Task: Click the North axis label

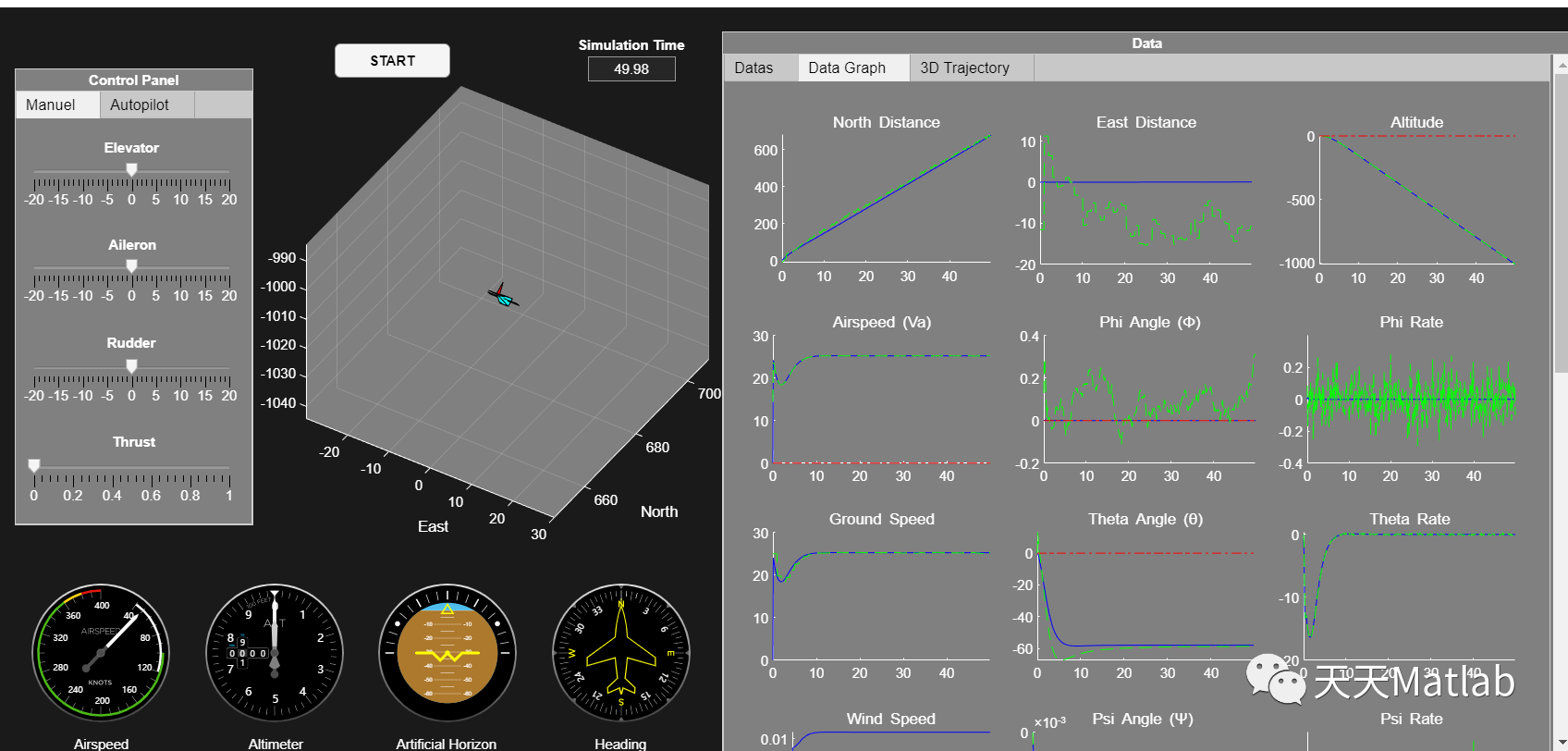Action: point(659,511)
